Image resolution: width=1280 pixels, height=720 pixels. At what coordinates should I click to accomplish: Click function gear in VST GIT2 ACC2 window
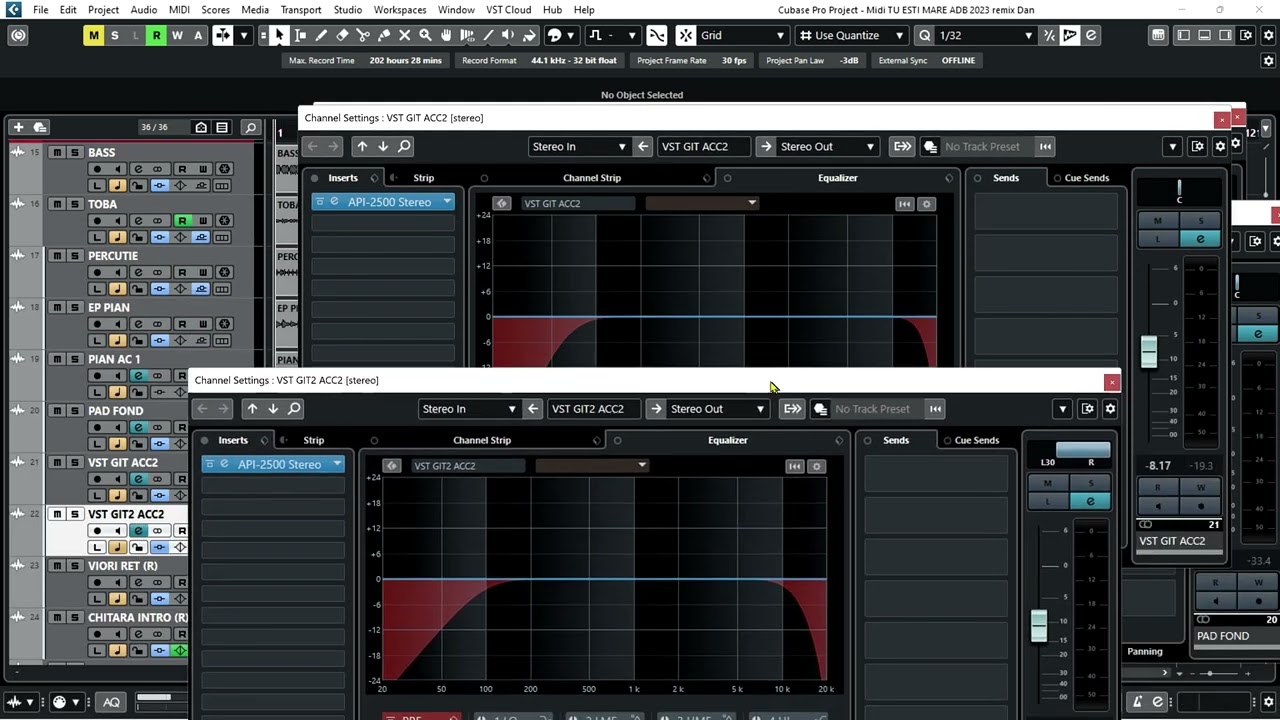1110,409
